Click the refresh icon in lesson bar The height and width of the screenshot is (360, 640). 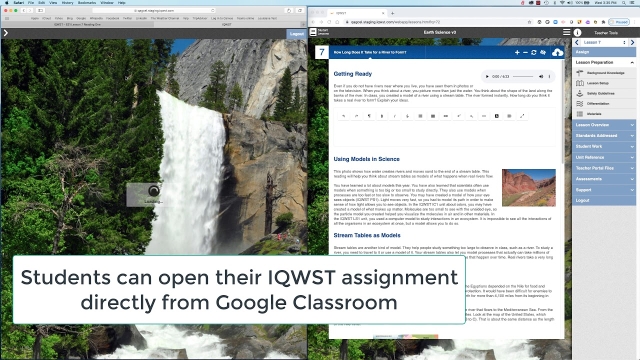[x=533, y=52]
